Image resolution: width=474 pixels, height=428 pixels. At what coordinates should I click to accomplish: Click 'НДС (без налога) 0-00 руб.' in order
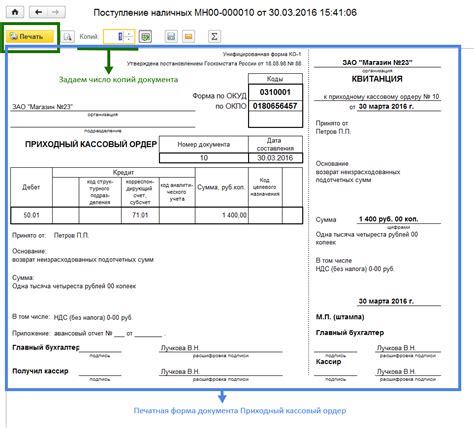pos(93,317)
